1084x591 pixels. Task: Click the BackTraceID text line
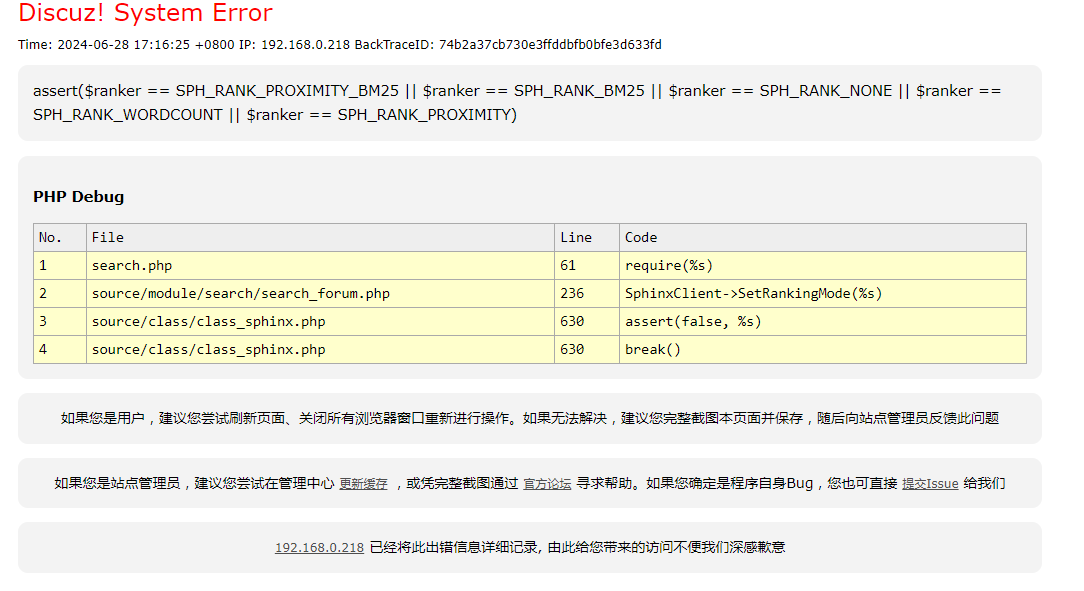tap(340, 45)
